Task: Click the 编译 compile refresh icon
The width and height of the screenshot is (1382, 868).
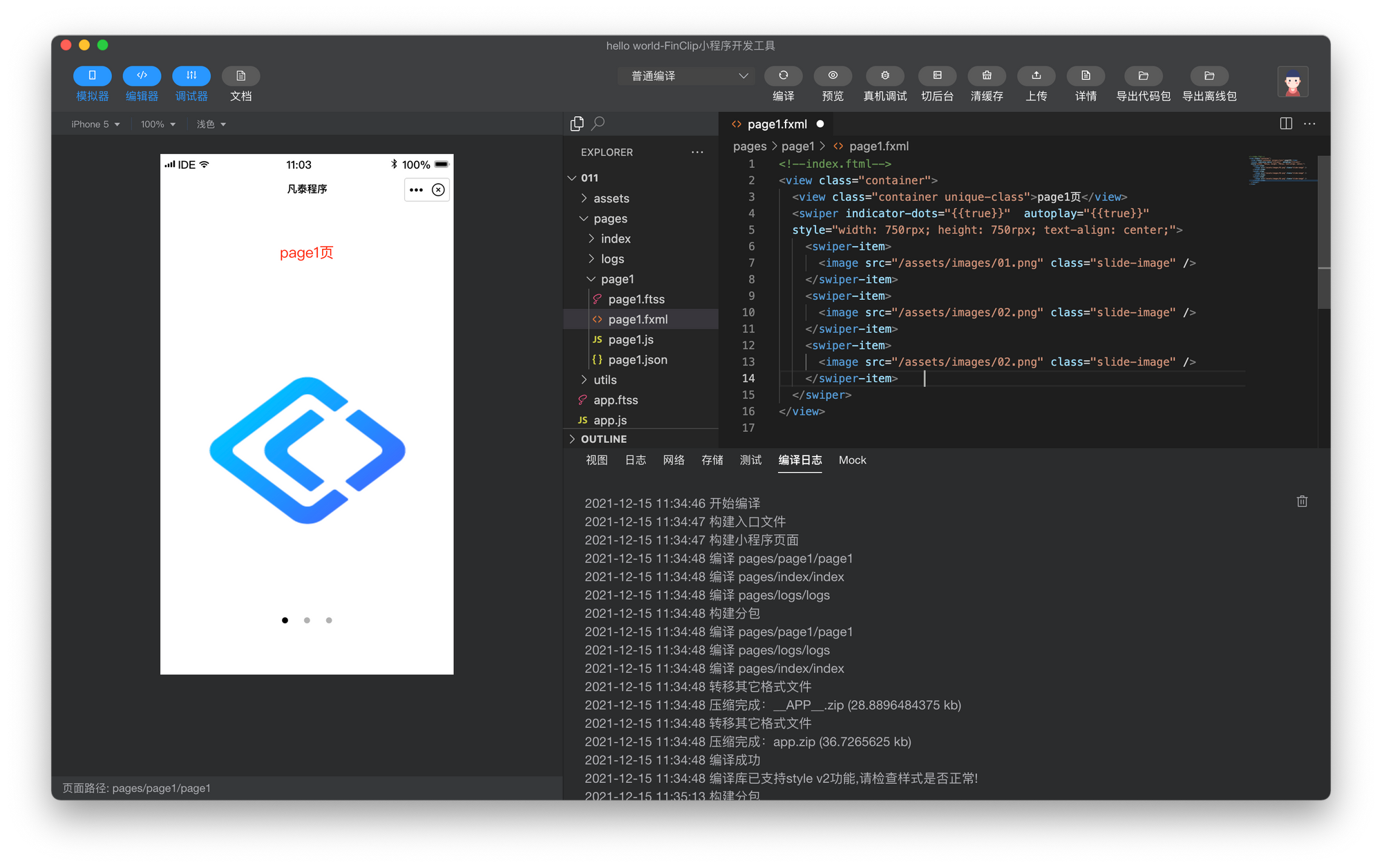Action: [x=783, y=75]
